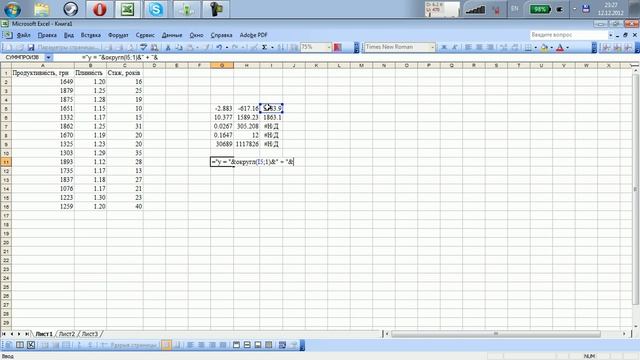Click the red help icon next to zoom
640x360 pixels.
pyautogui.click(x=338, y=48)
